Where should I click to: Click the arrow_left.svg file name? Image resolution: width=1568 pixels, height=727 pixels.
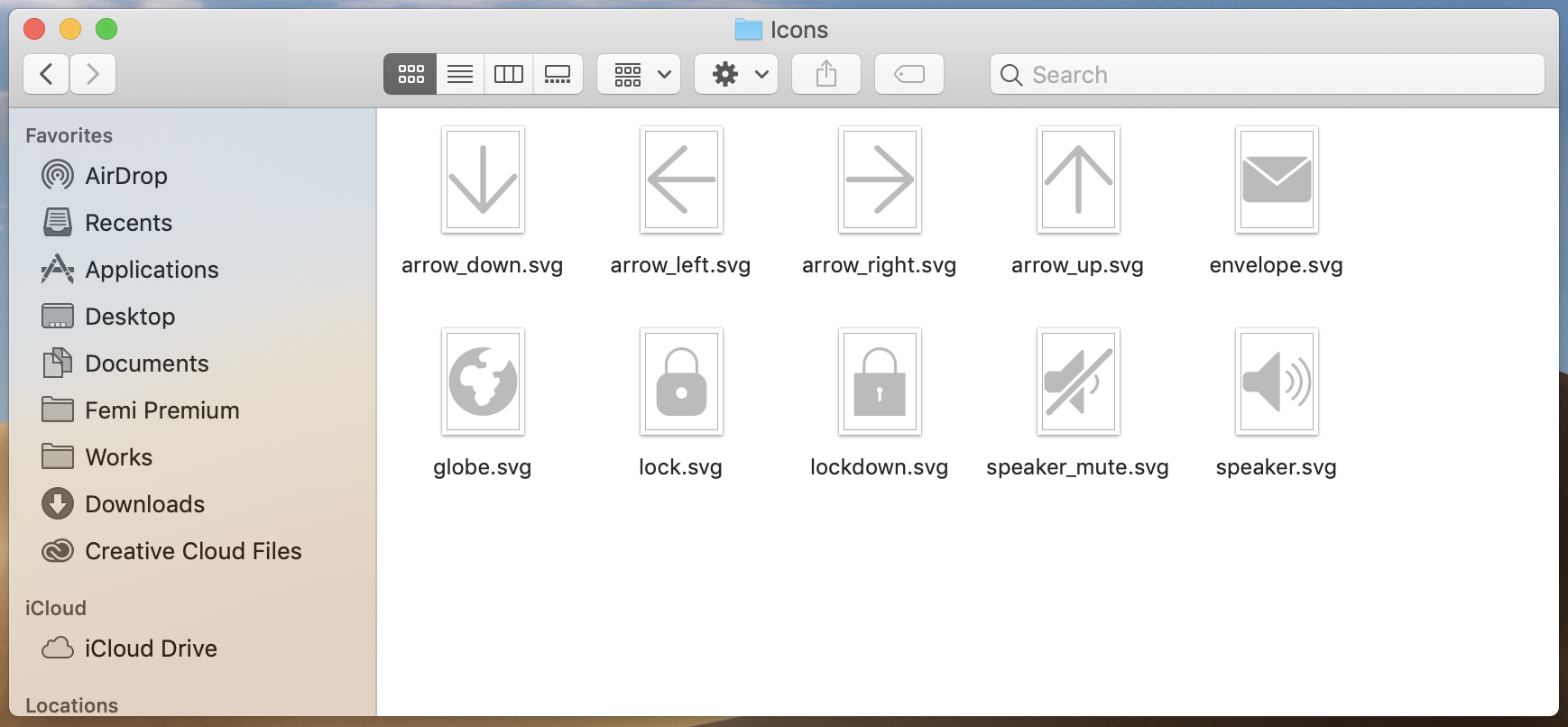coord(681,265)
